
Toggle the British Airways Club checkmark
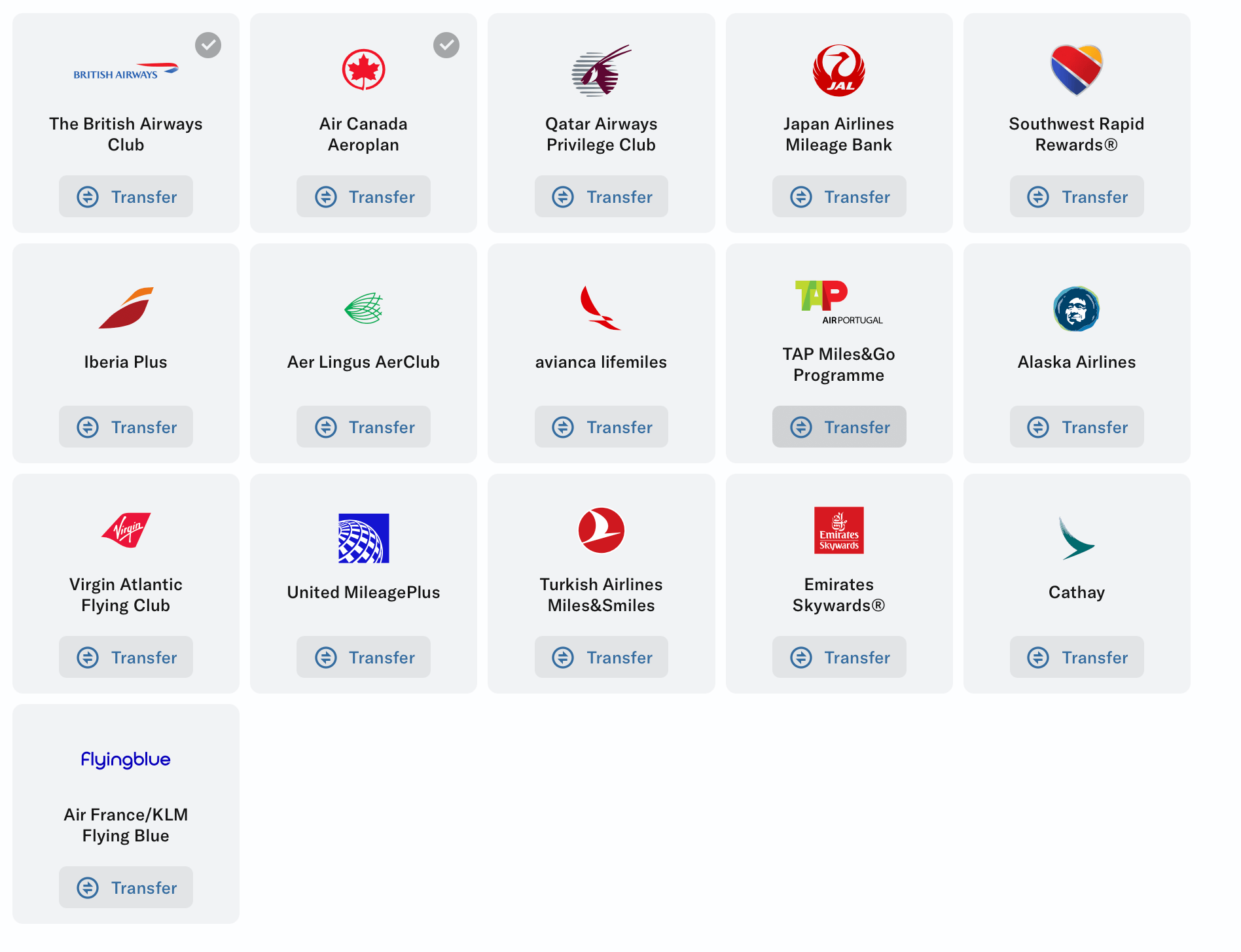point(208,45)
